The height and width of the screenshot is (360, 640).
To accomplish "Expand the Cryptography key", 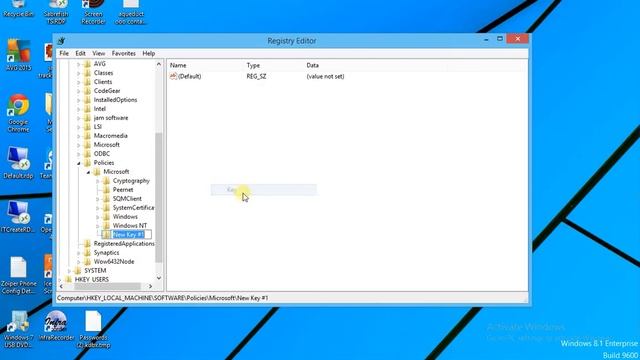I will (98, 181).
